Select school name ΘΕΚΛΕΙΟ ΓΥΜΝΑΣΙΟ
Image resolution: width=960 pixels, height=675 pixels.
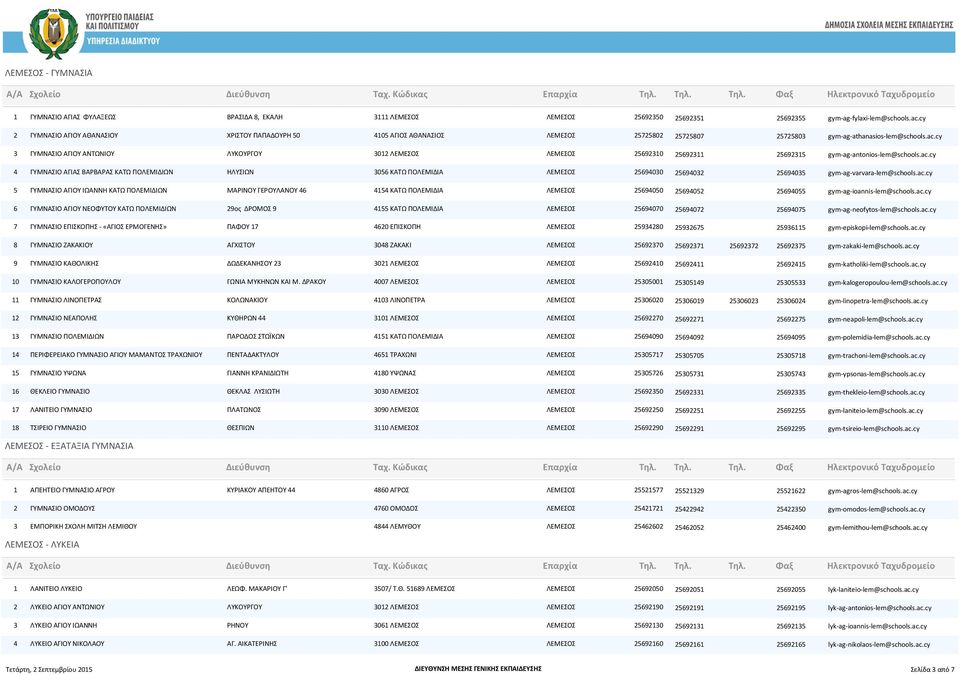[60, 391]
